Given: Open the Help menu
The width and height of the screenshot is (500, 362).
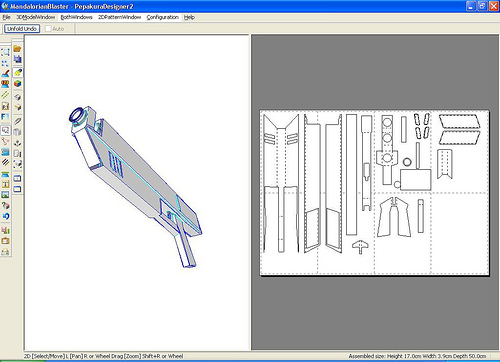Looking at the screenshot, I should click(x=189, y=17).
